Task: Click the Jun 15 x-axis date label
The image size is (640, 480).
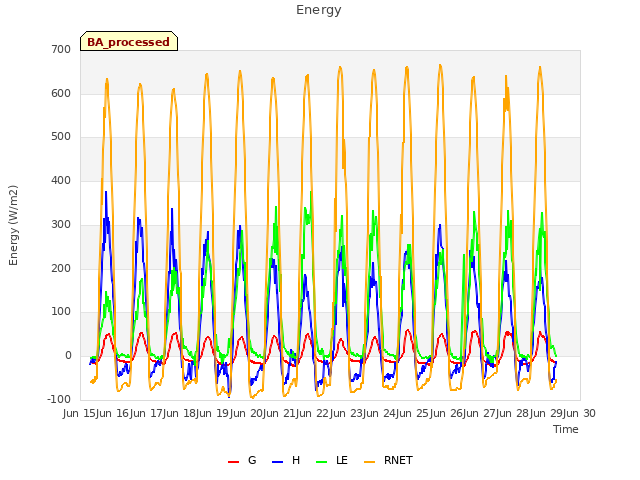Action: coord(78,413)
